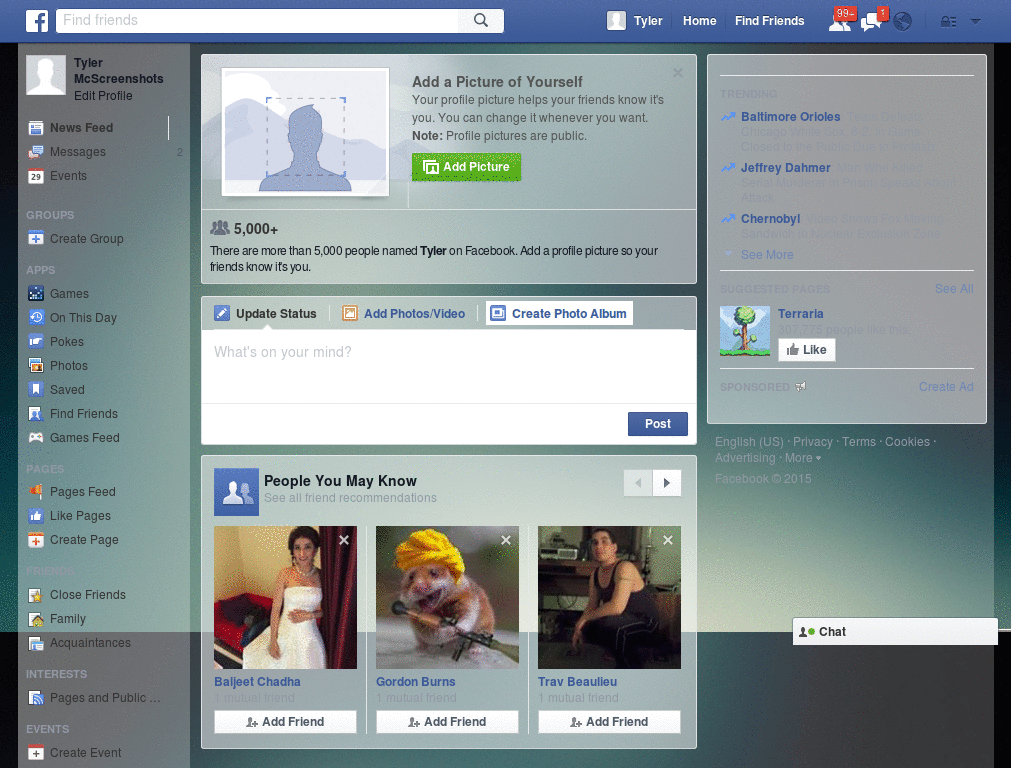1024x768 pixels.
Task: Open the Jeffrey Dahmer trending topic
Action: 786,168
